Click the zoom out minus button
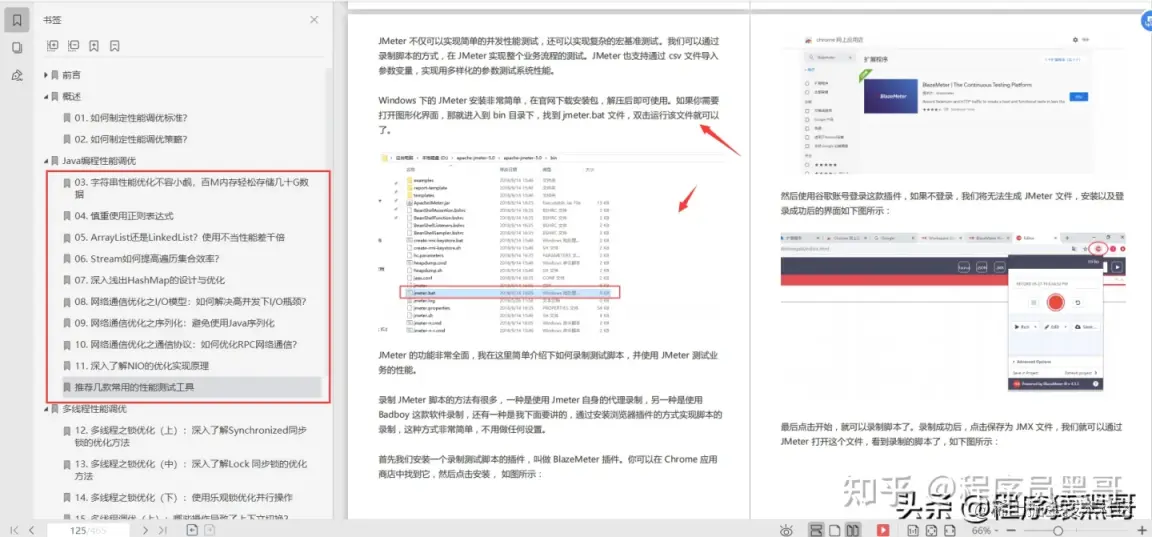 point(1011,530)
